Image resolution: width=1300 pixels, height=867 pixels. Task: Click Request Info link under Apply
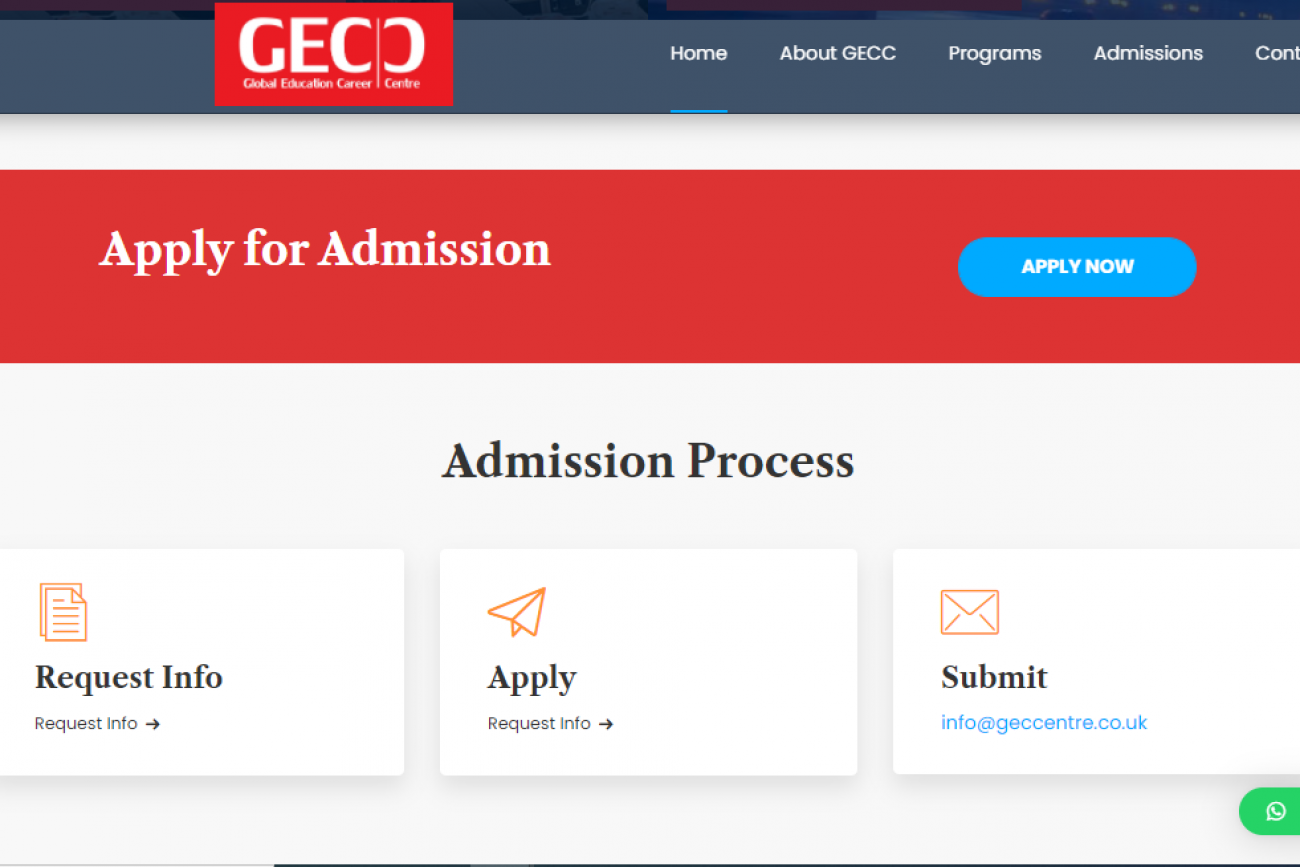click(x=539, y=724)
